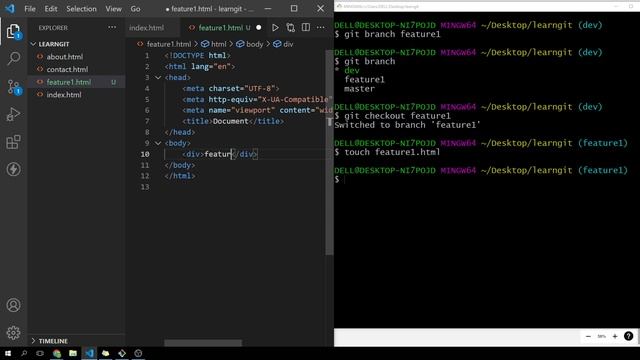The image size is (640, 360).
Task: Open Git Bash taskbar icon
Action: pos(122,353)
